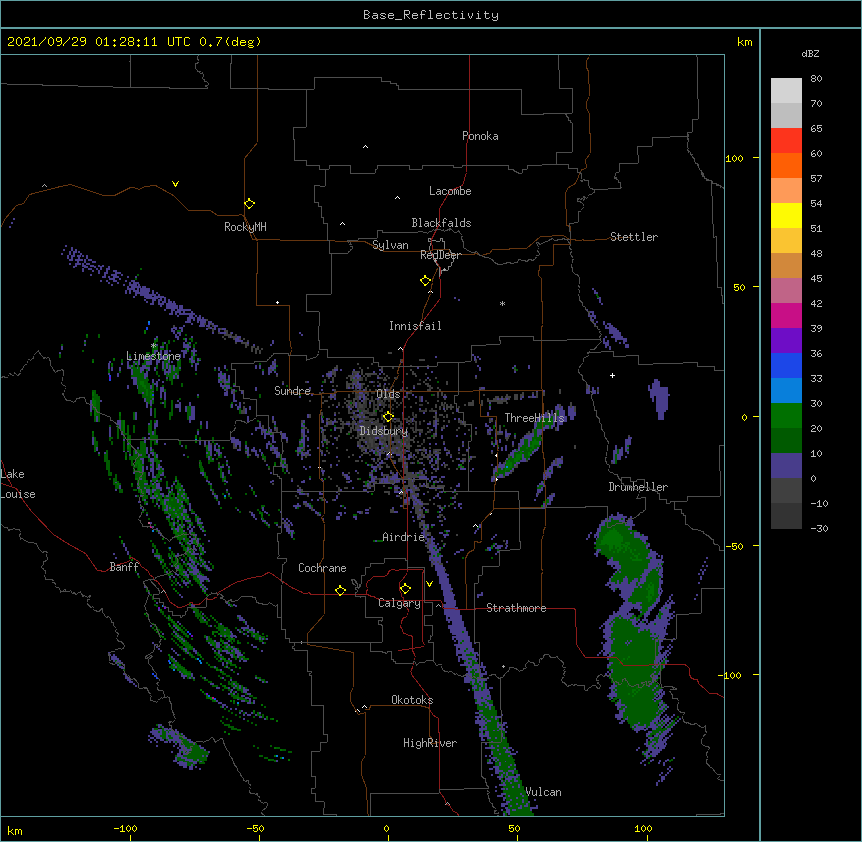The height and width of the screenshot is (842, 862).
Task: Click the -100 tick on the right axis
Action: coord(731,675)
